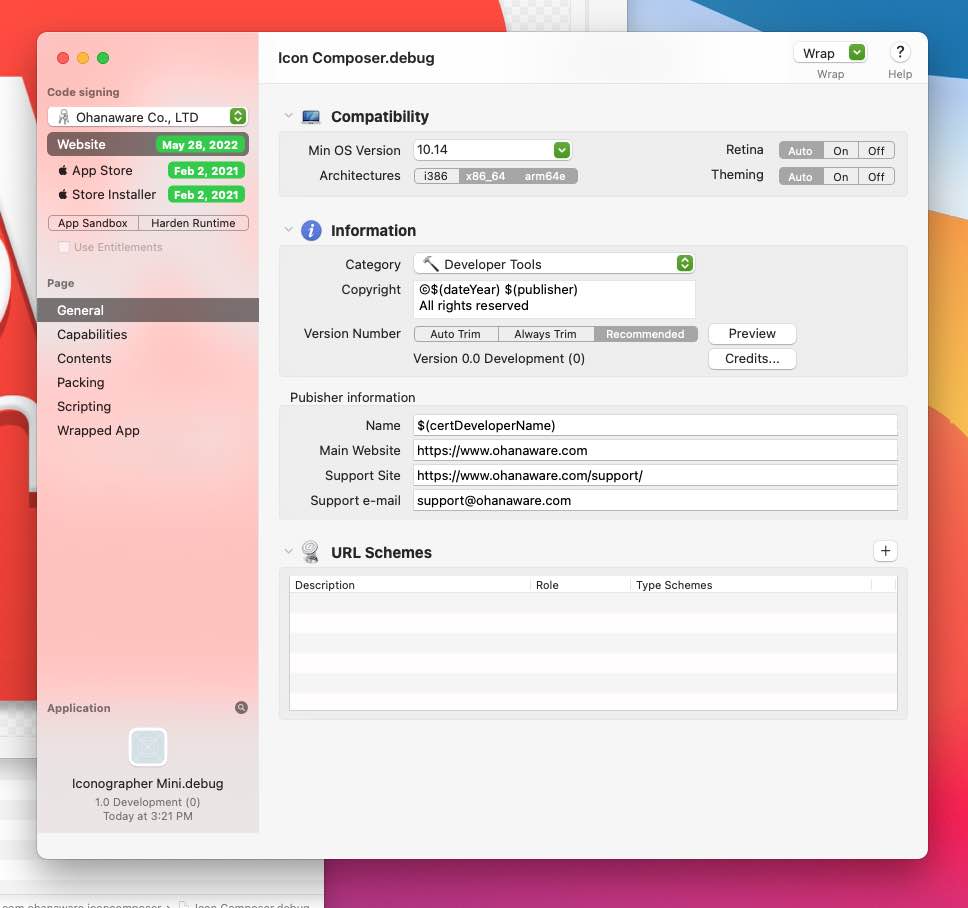Click the Support Site field
Viewport: 968px width, 908px height.
655,475
